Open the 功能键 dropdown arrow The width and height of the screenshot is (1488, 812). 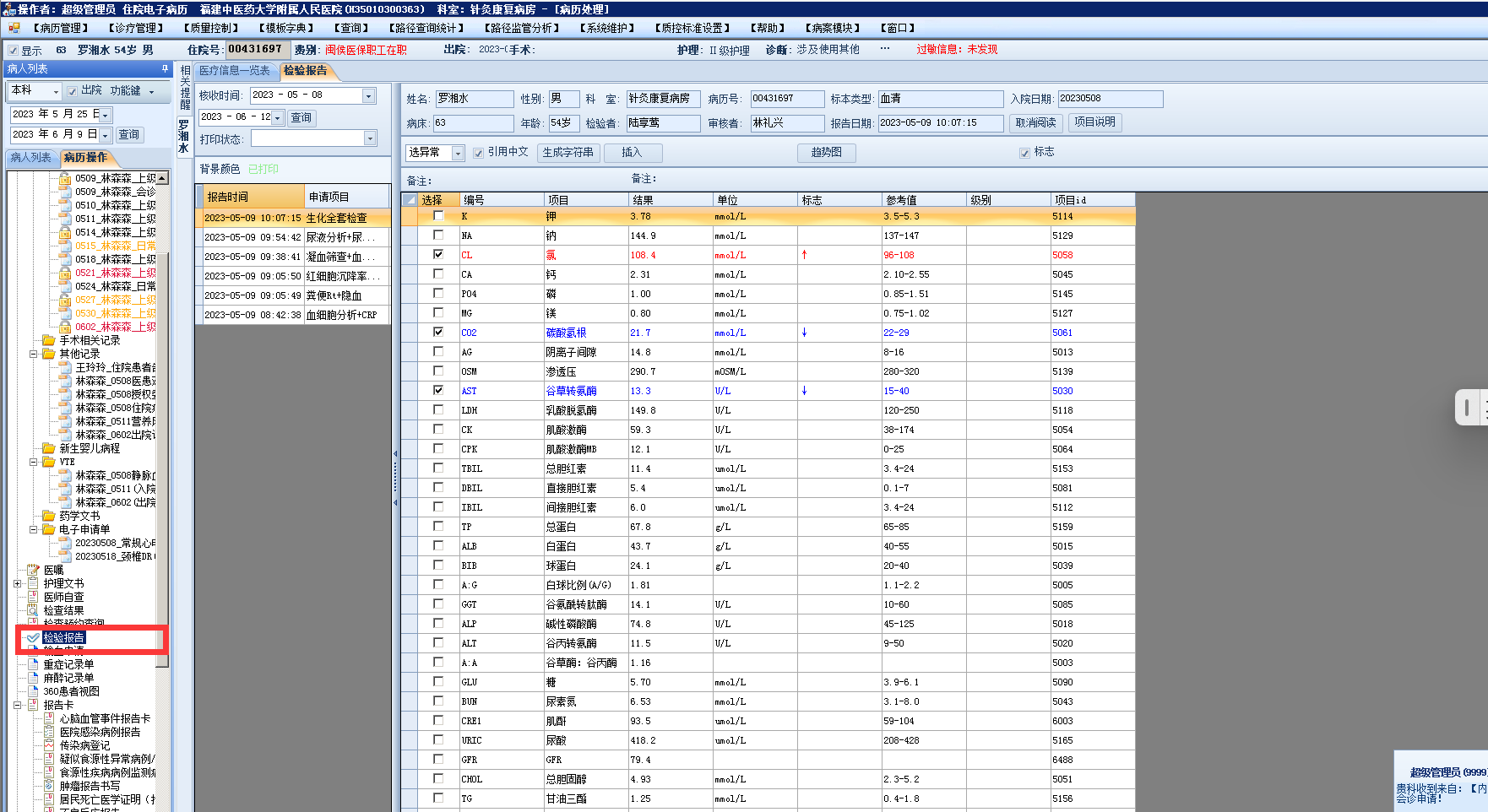pos(152,92)
